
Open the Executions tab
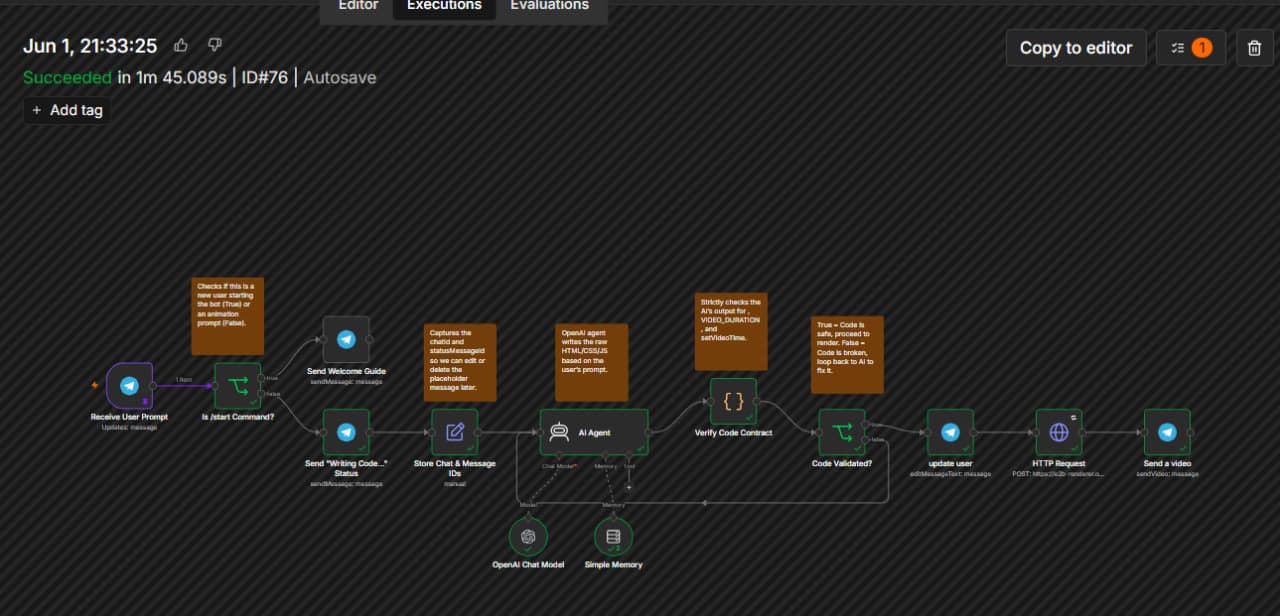coord(444,6)
